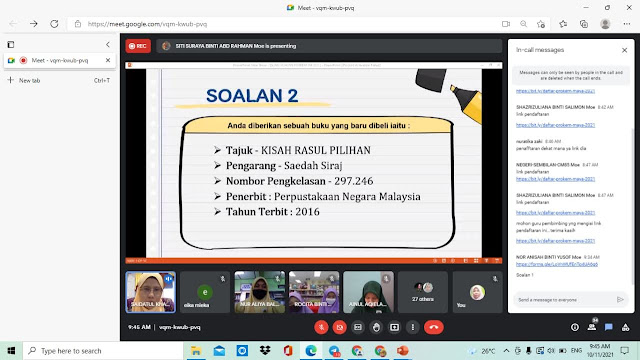Toggle captions in the call toolbar
This screenshot has height=360, width=640.
[358, 327]
